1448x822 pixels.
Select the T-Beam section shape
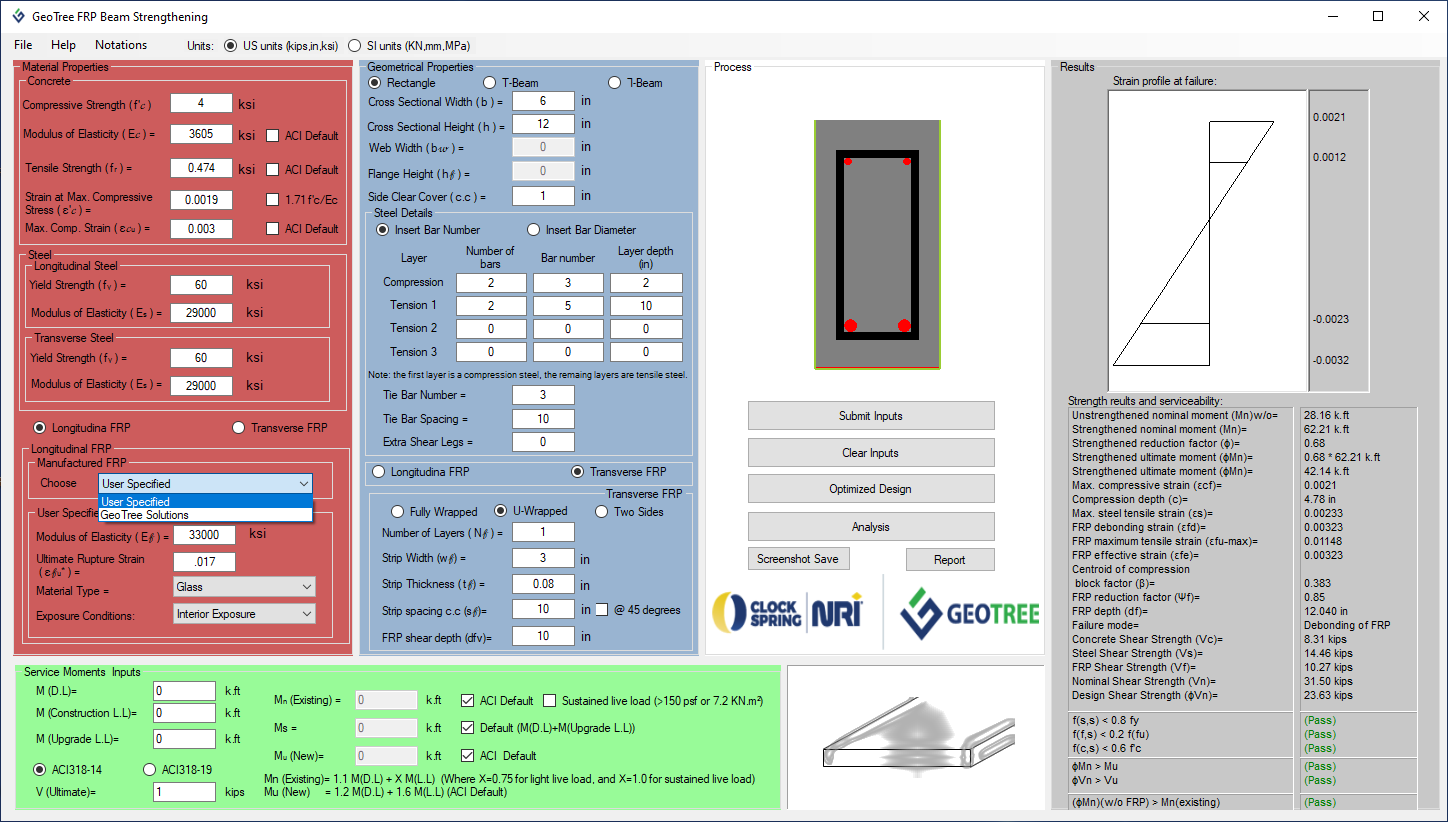[x=490, y=83]
